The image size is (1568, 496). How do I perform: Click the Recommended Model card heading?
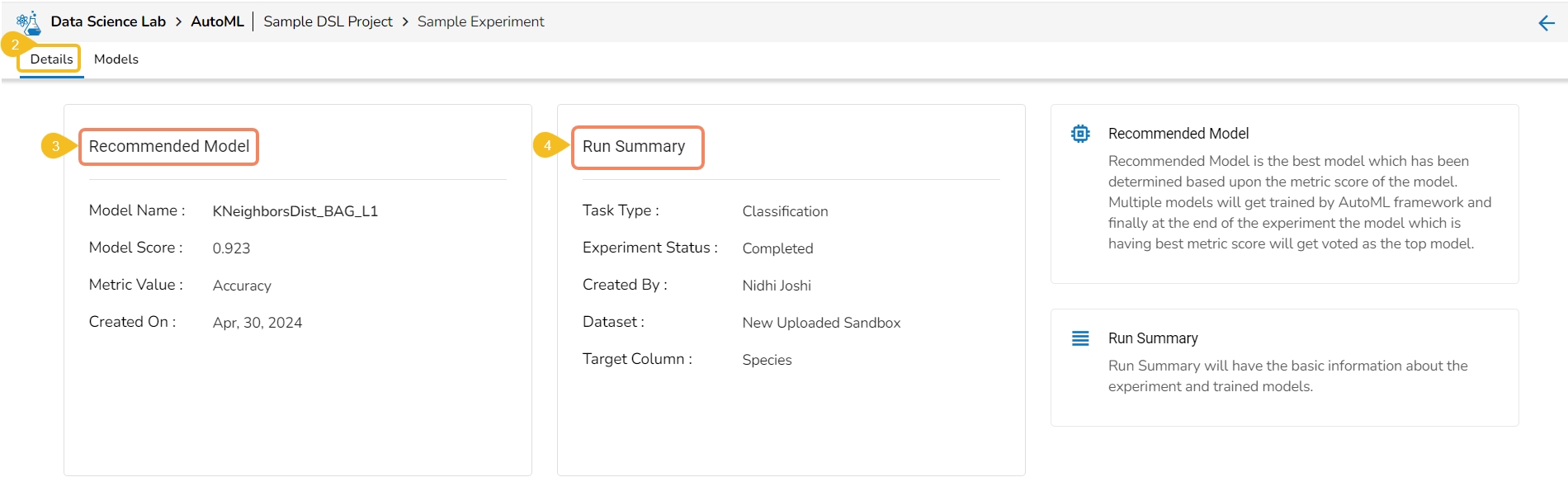click(169, 146)
